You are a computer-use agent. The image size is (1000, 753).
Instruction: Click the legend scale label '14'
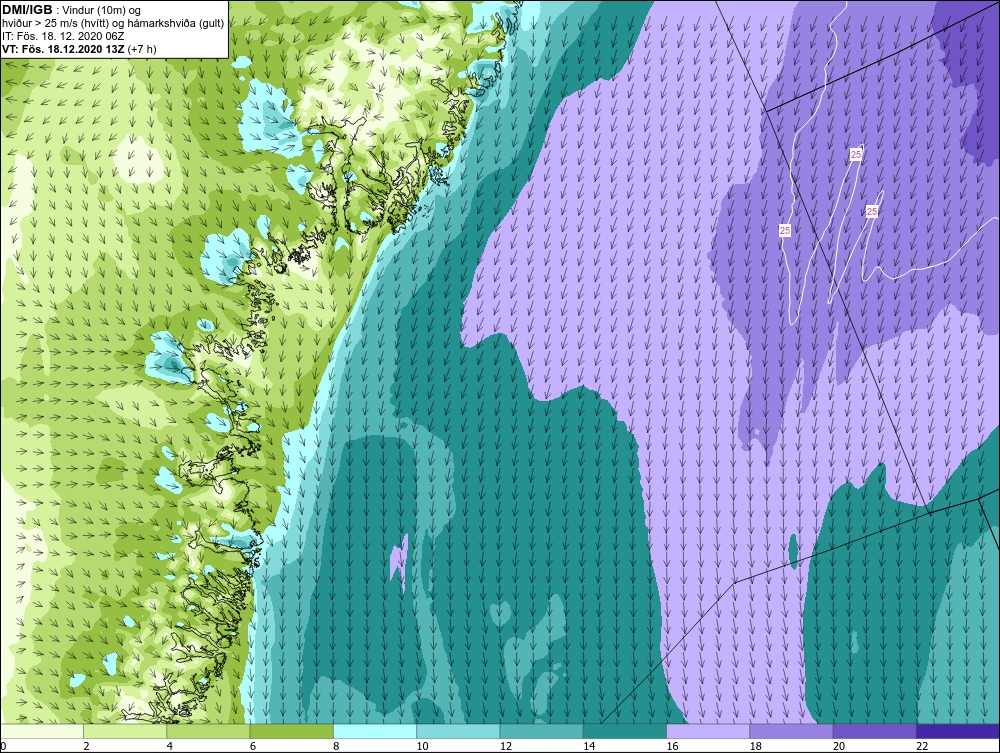pos(589,747)
